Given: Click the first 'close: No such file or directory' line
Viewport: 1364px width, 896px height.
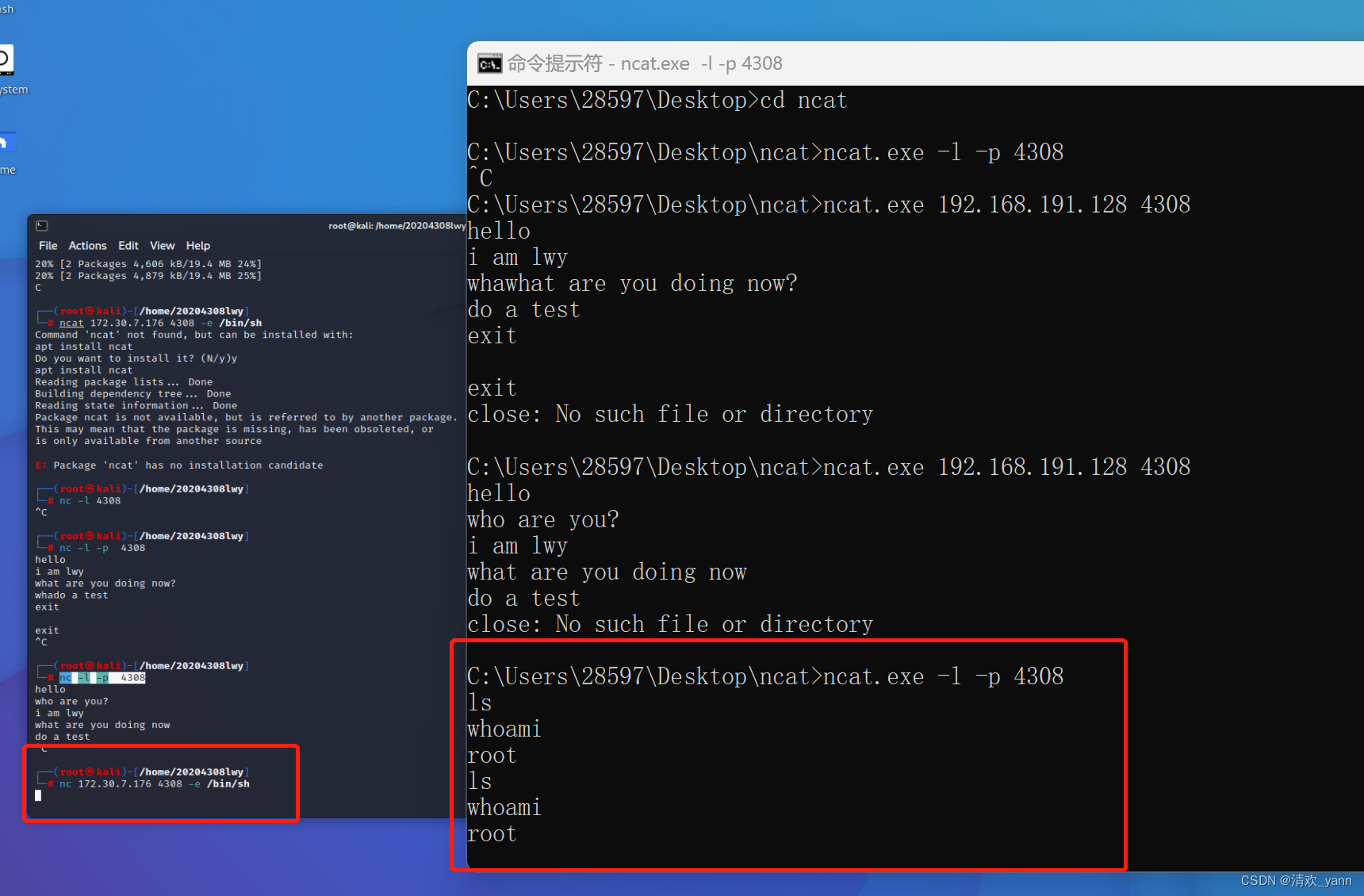Looking at the screenshot, I should (x=670, y=415).
